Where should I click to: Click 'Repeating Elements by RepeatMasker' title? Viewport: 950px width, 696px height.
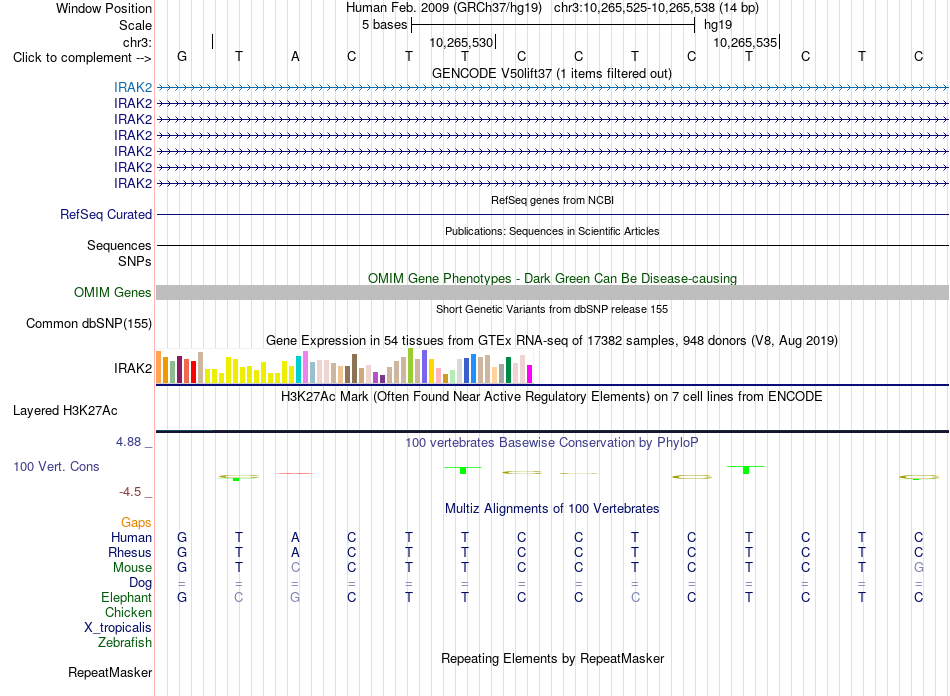click(x=553, y=658)
